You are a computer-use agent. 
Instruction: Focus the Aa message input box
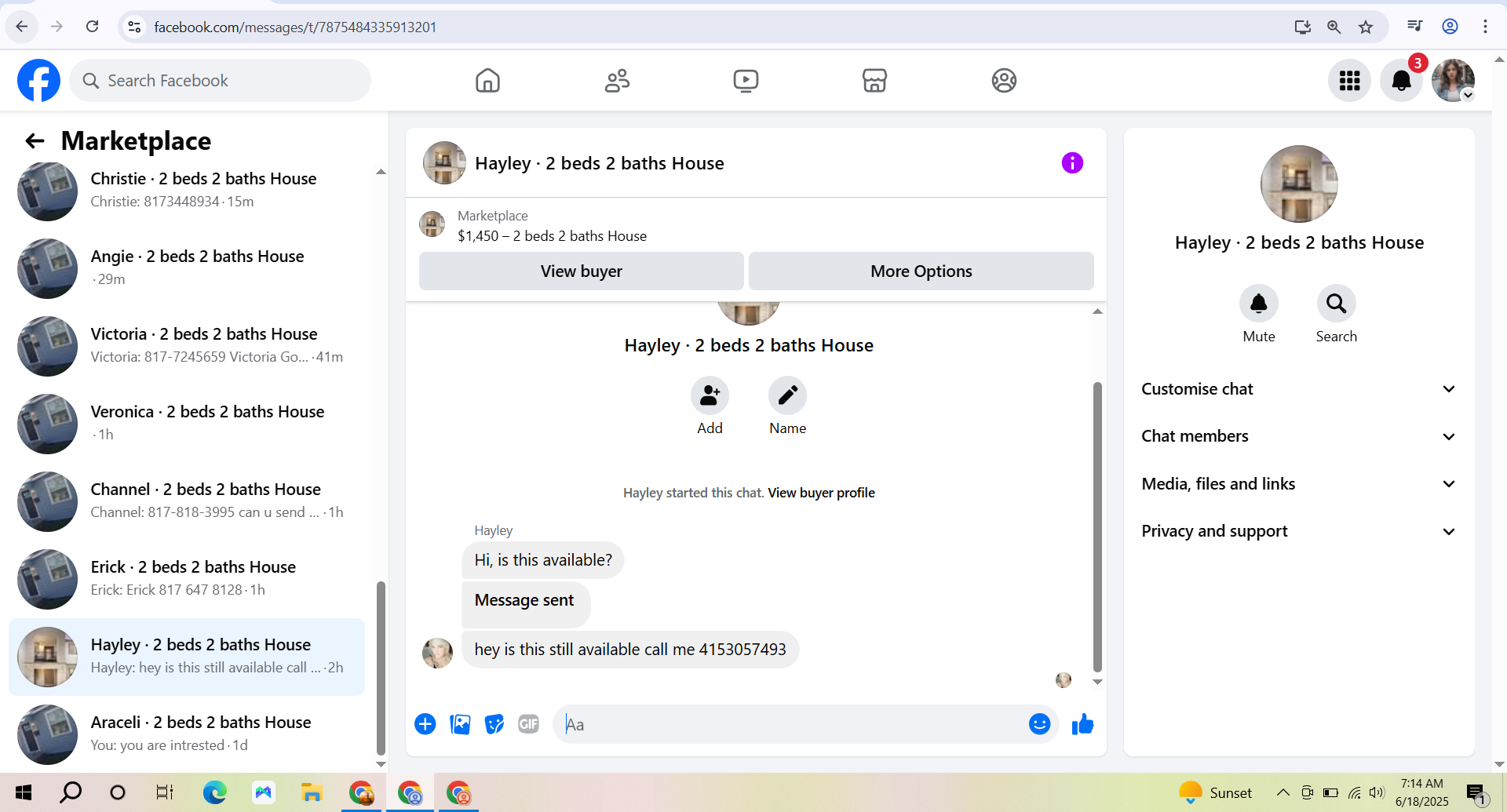click(x=793, y=724)
